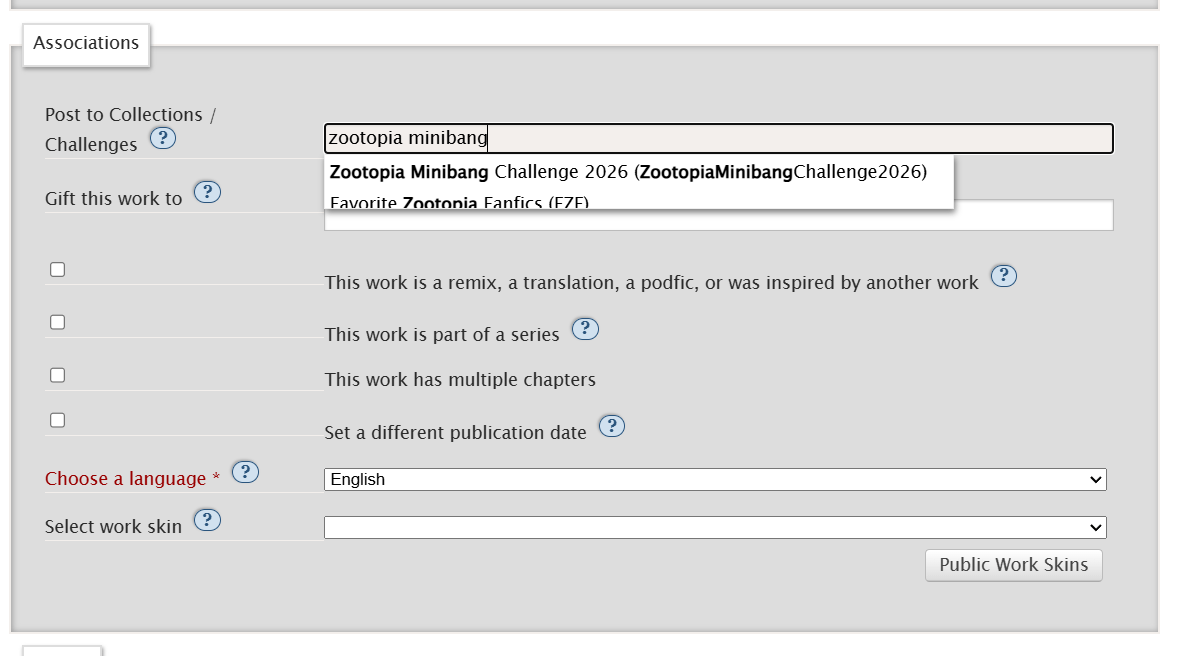Check the remix, translation, or podfic checkbox
The width and height of the screenshot is (1187, 656).
58,270
